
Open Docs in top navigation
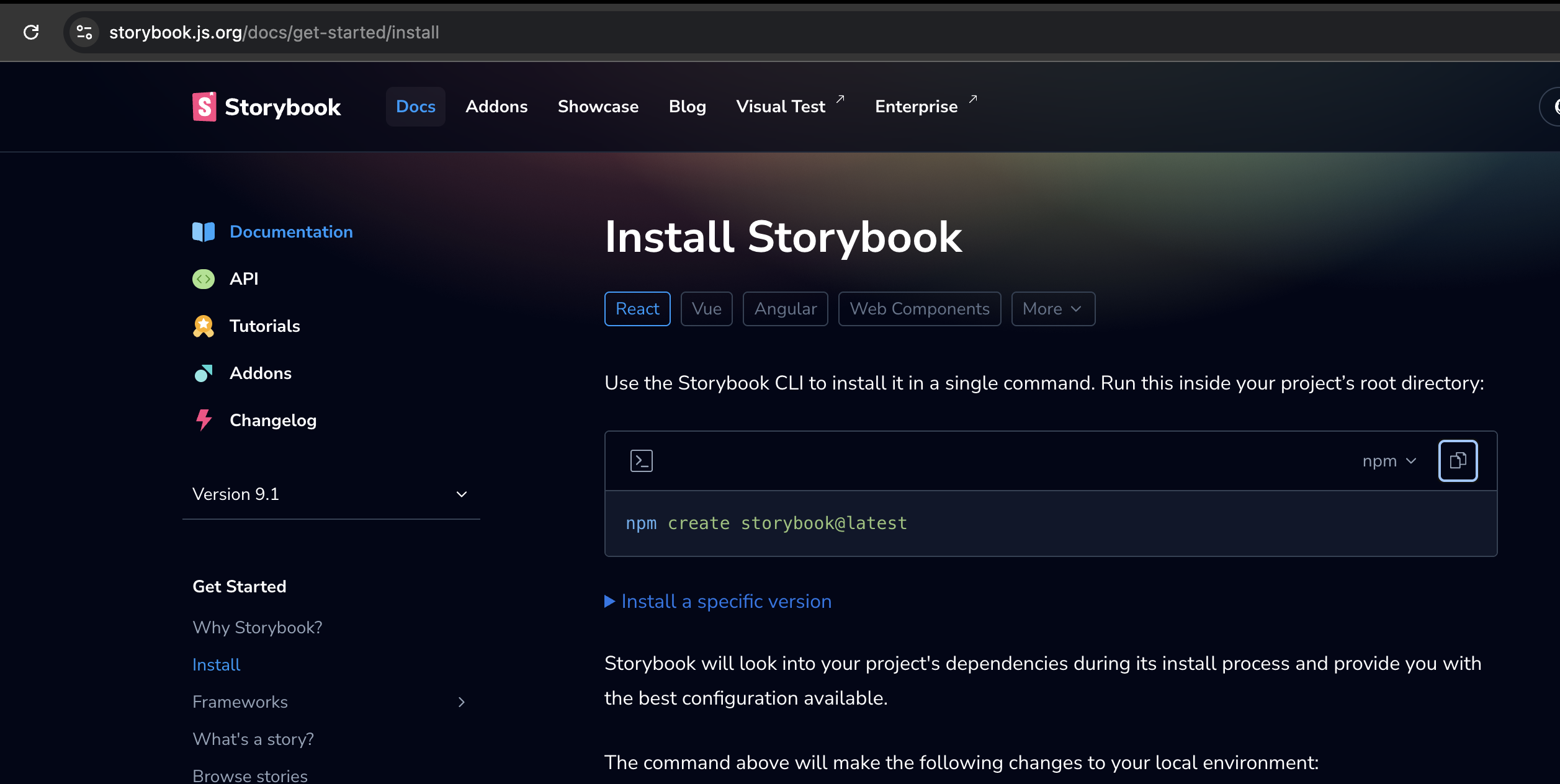click(416, 107)
